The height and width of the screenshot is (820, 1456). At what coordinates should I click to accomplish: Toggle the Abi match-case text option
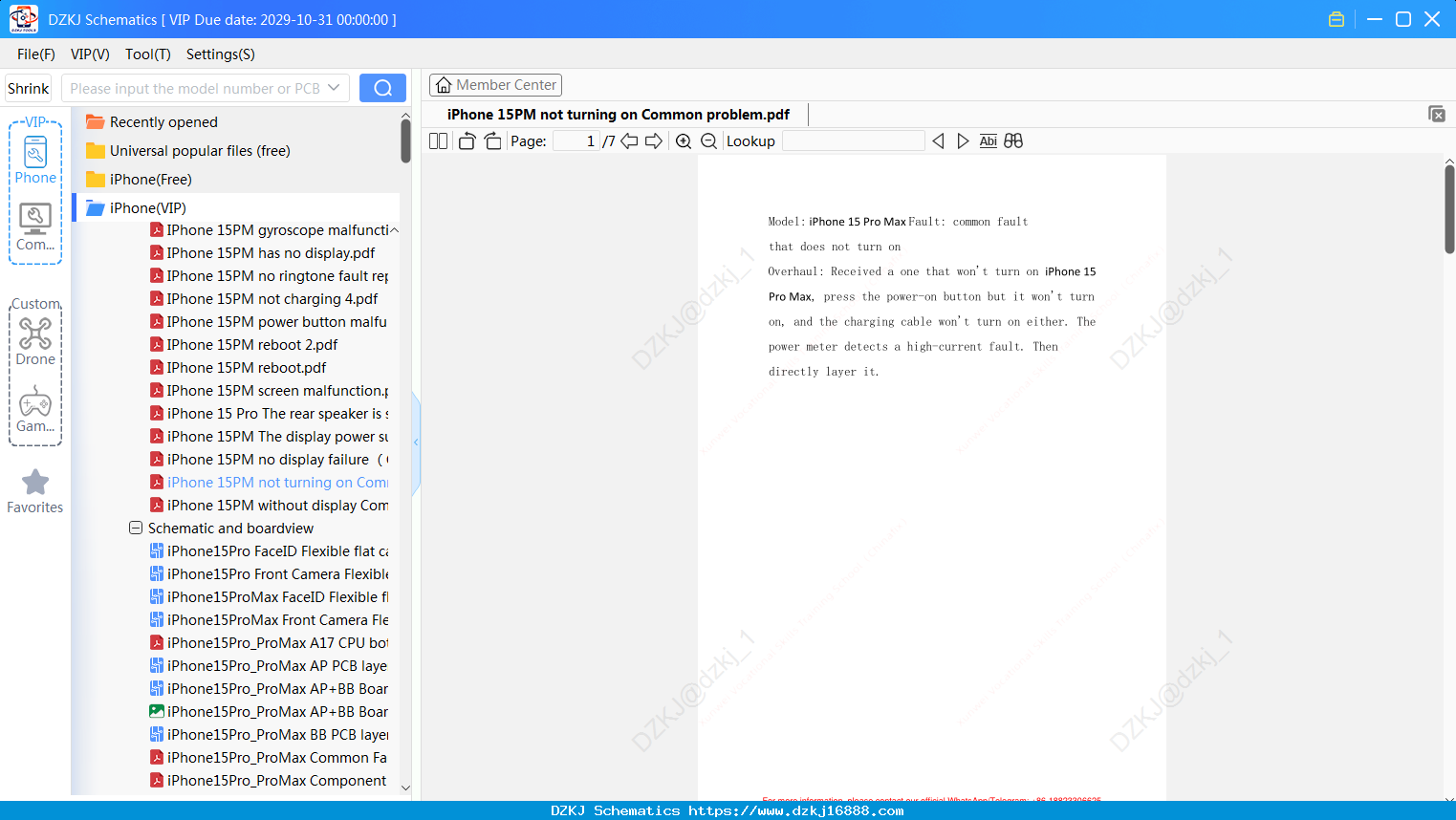(989, 141)
